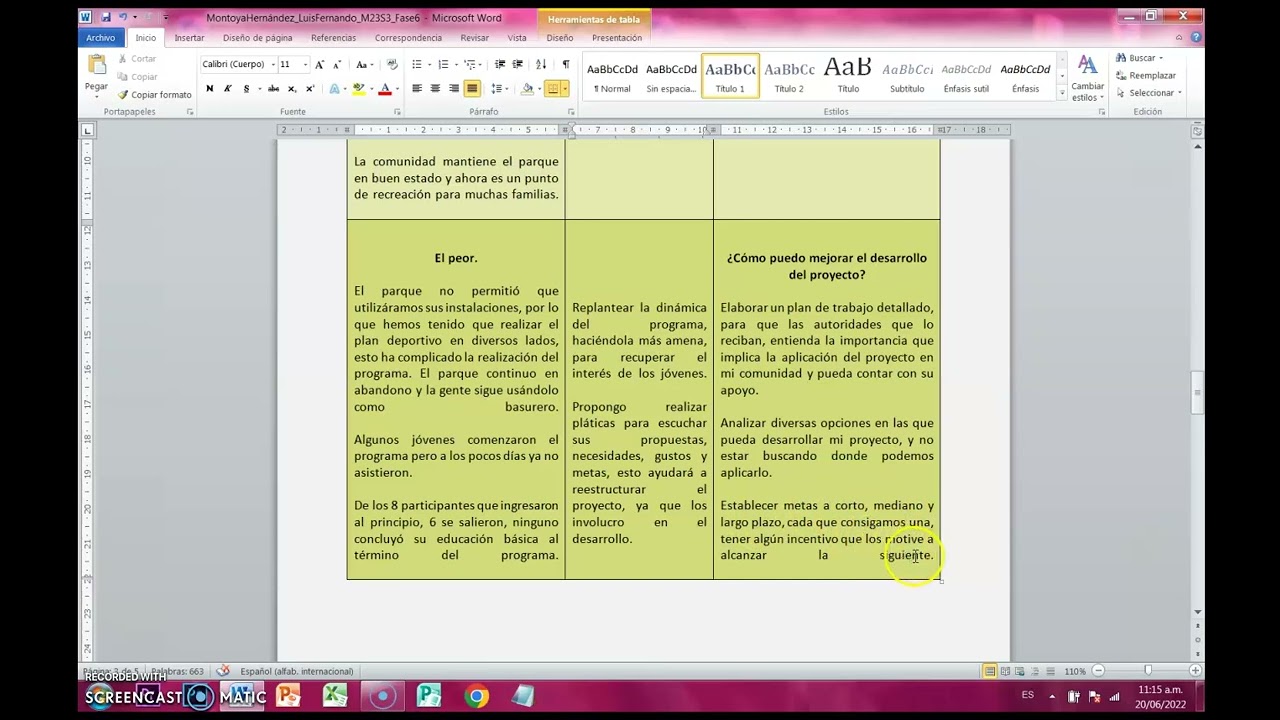Center the paragraph text
Viewport: 1280px width, 720px height.
(x=435, y=89)
